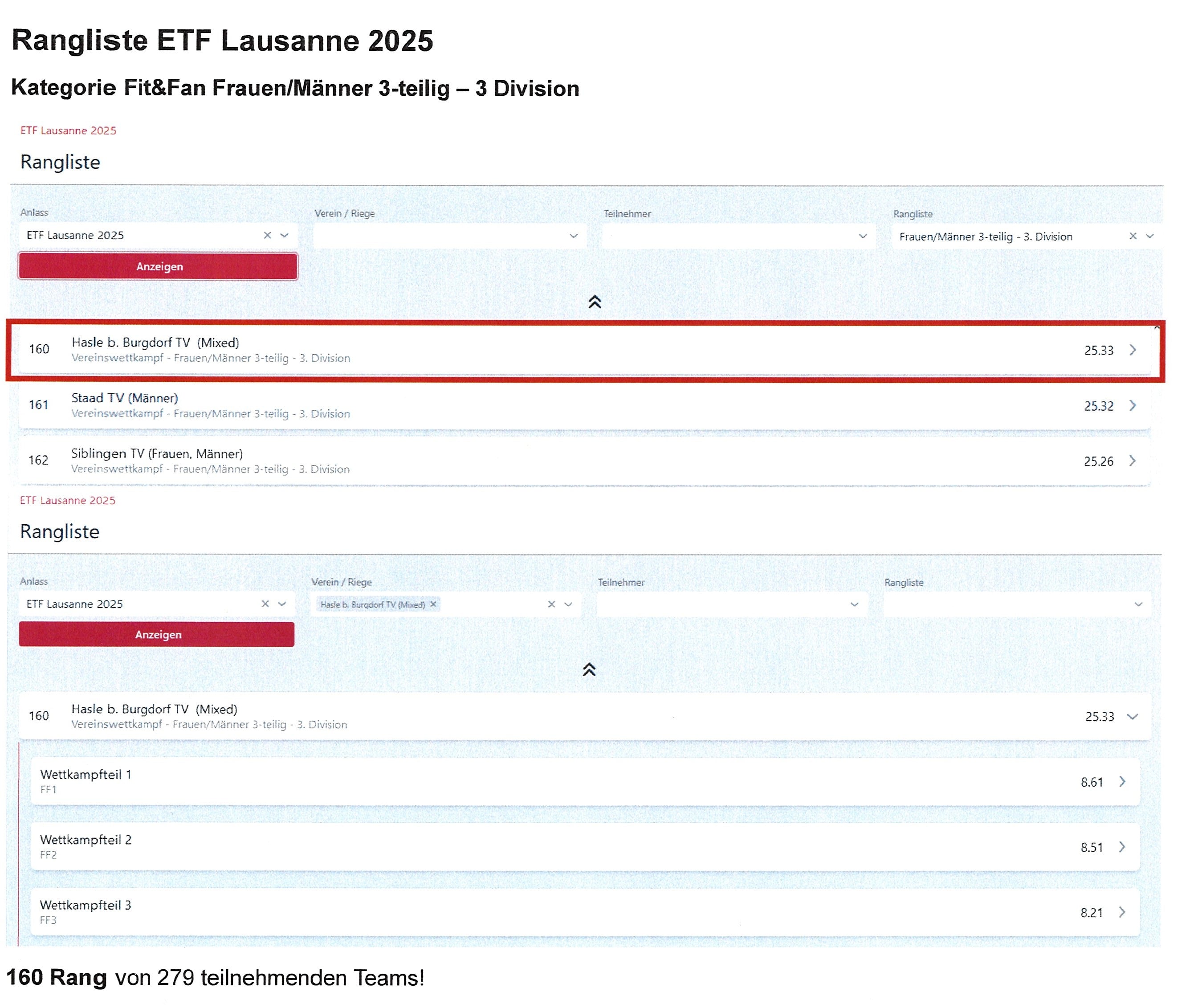Click rank number 162
Viewport: 1202px width, 1008px height.
(38, 460)
